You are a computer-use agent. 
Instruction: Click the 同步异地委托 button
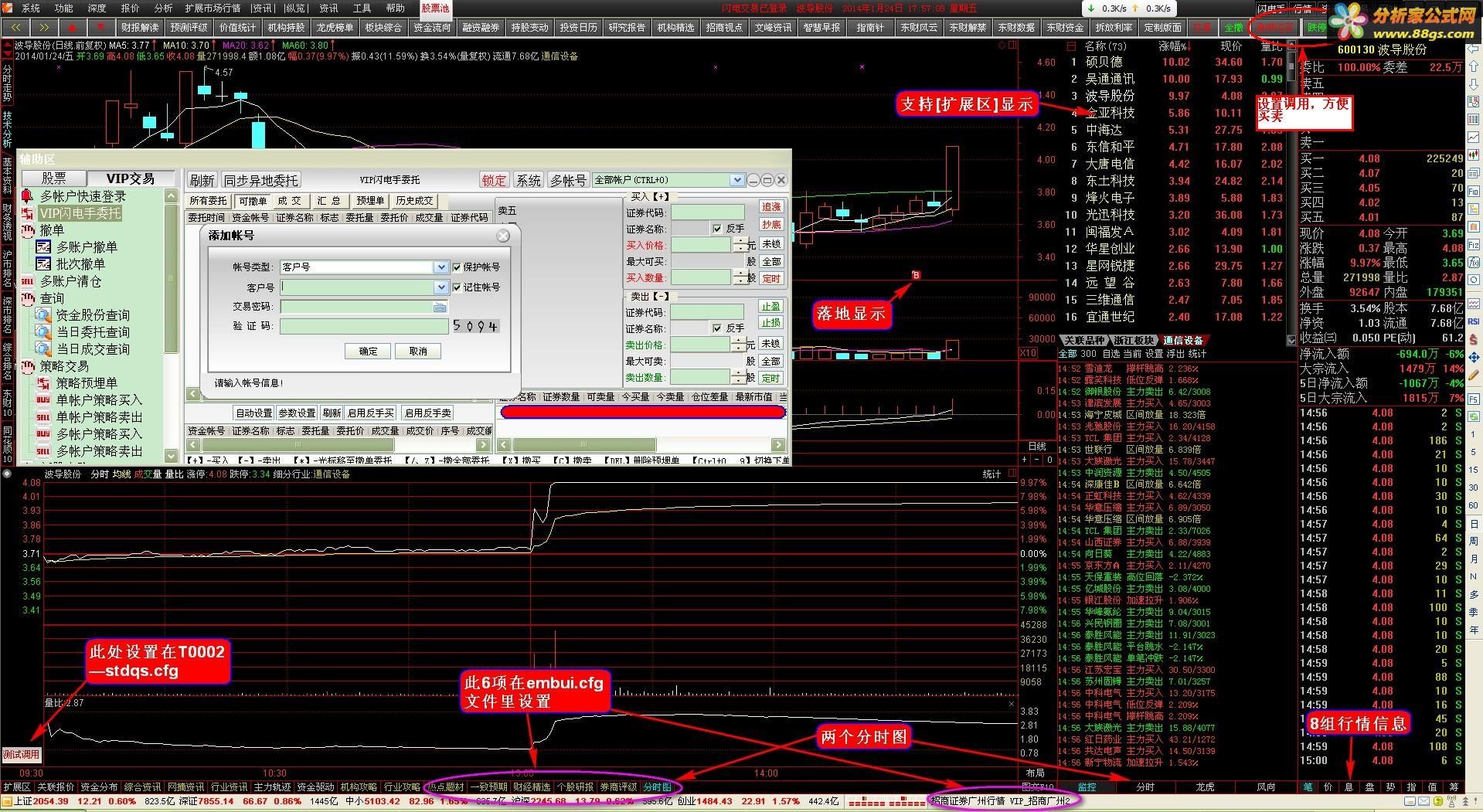click(x=260, y=180)
